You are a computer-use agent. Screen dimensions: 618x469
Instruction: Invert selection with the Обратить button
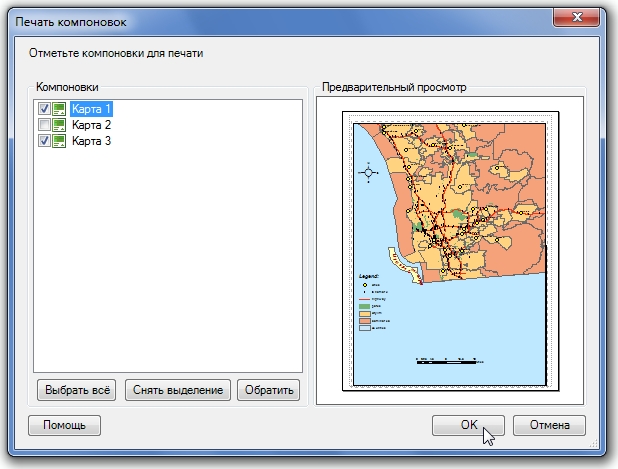[x=268, y=390]
